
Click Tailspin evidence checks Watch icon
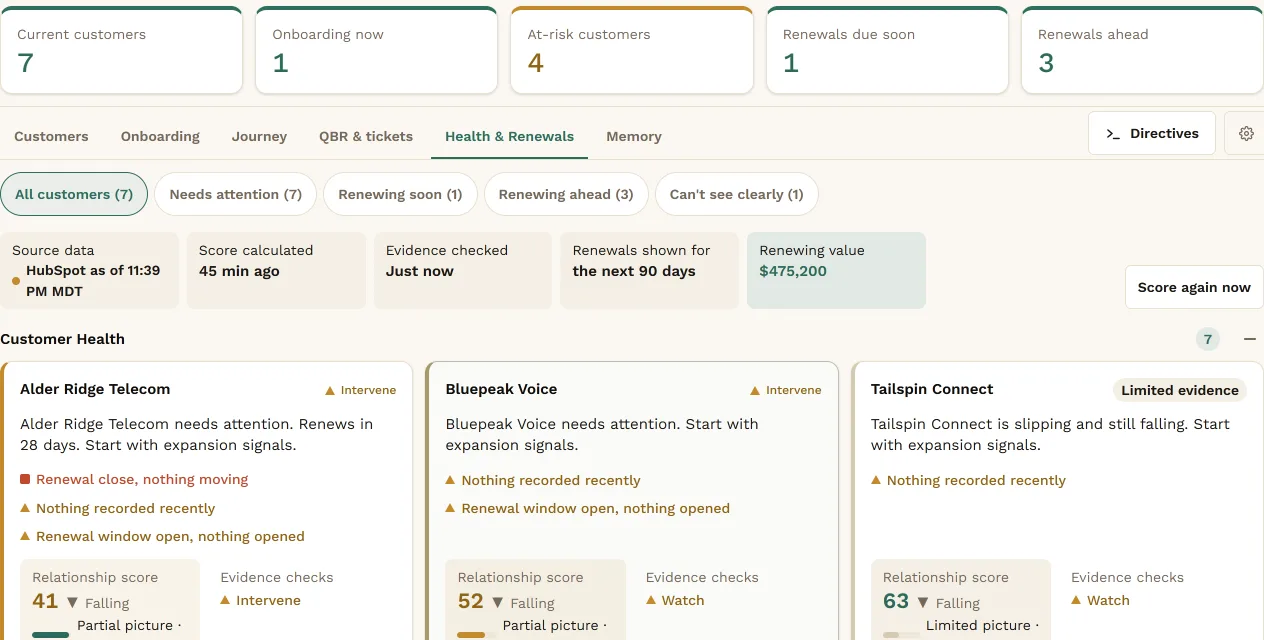point(1076,600)
